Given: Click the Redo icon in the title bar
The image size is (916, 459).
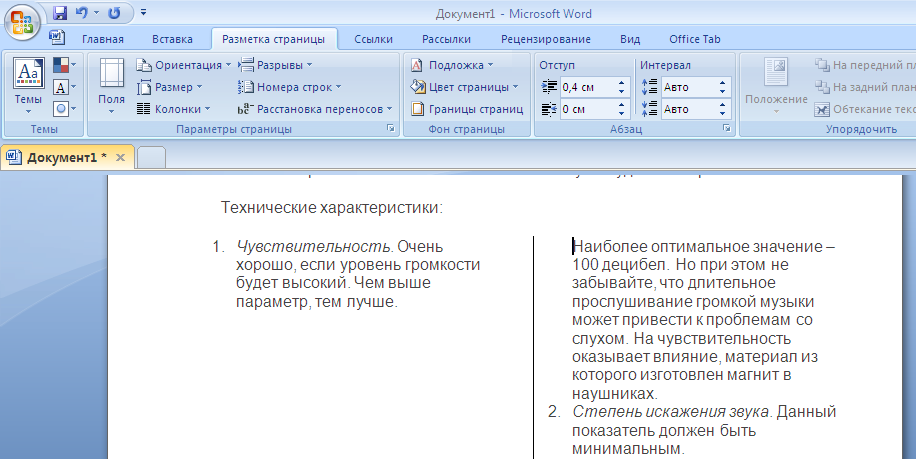Looking at the screenshot, I should tap(113, 13).
